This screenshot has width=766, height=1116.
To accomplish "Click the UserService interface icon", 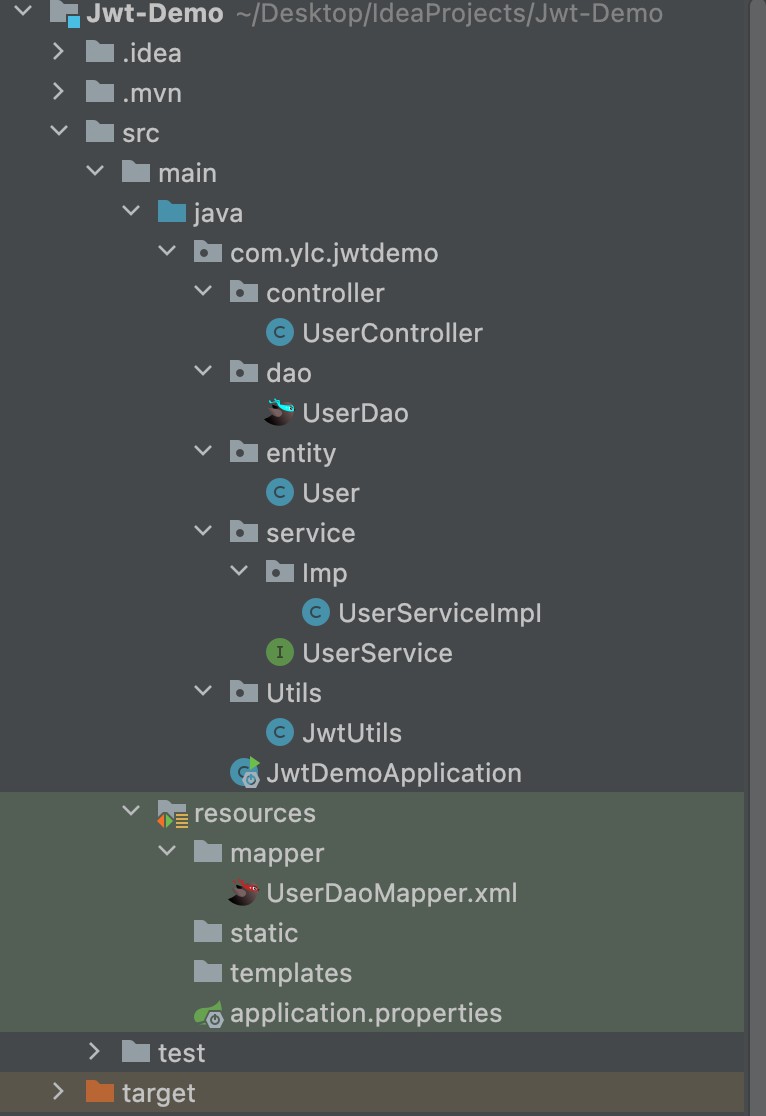I will 279,653.
